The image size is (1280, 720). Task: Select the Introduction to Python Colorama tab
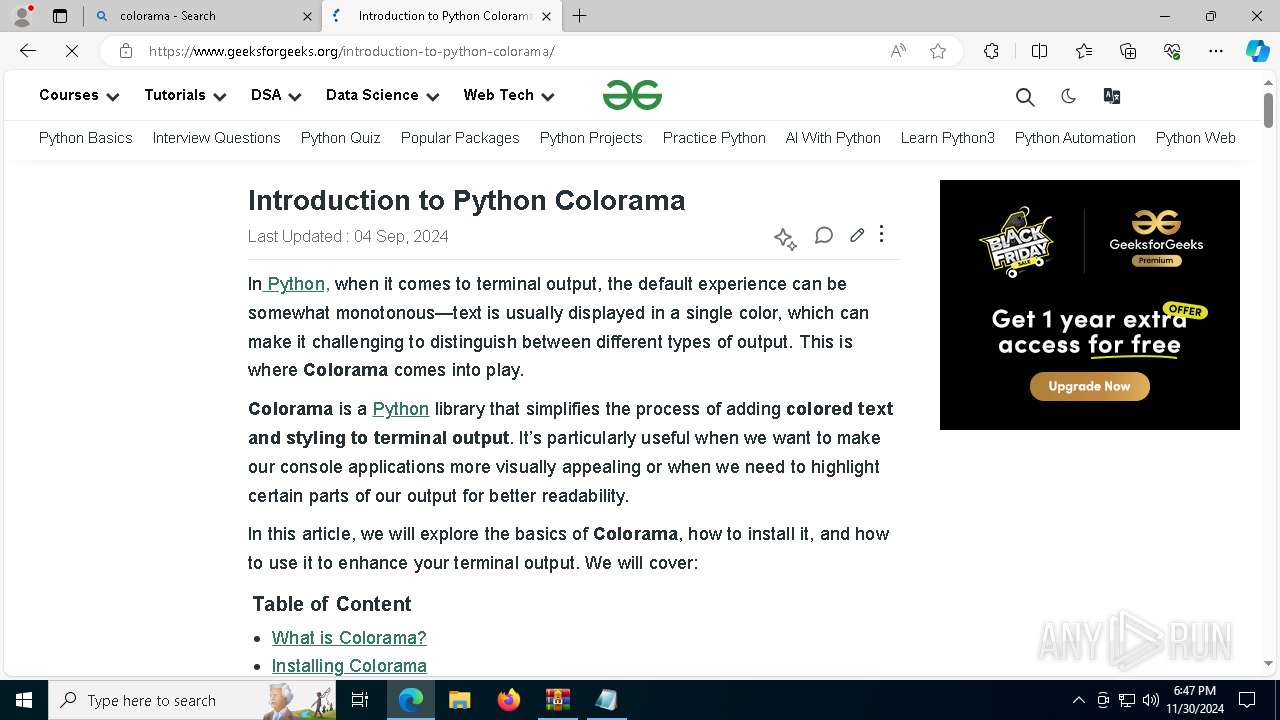point(444,16)
